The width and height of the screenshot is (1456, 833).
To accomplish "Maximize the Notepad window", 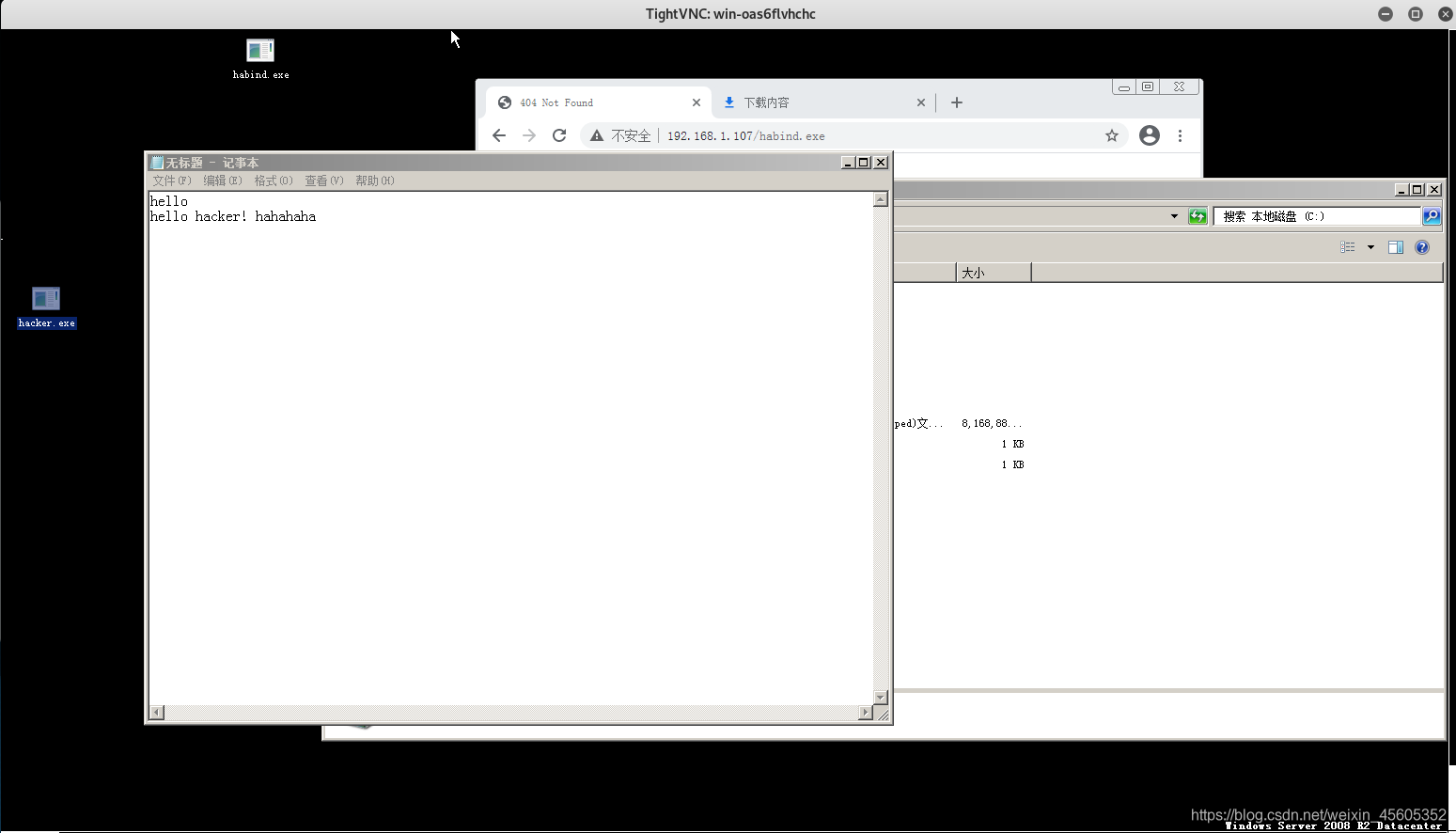I will click(864, 163).
